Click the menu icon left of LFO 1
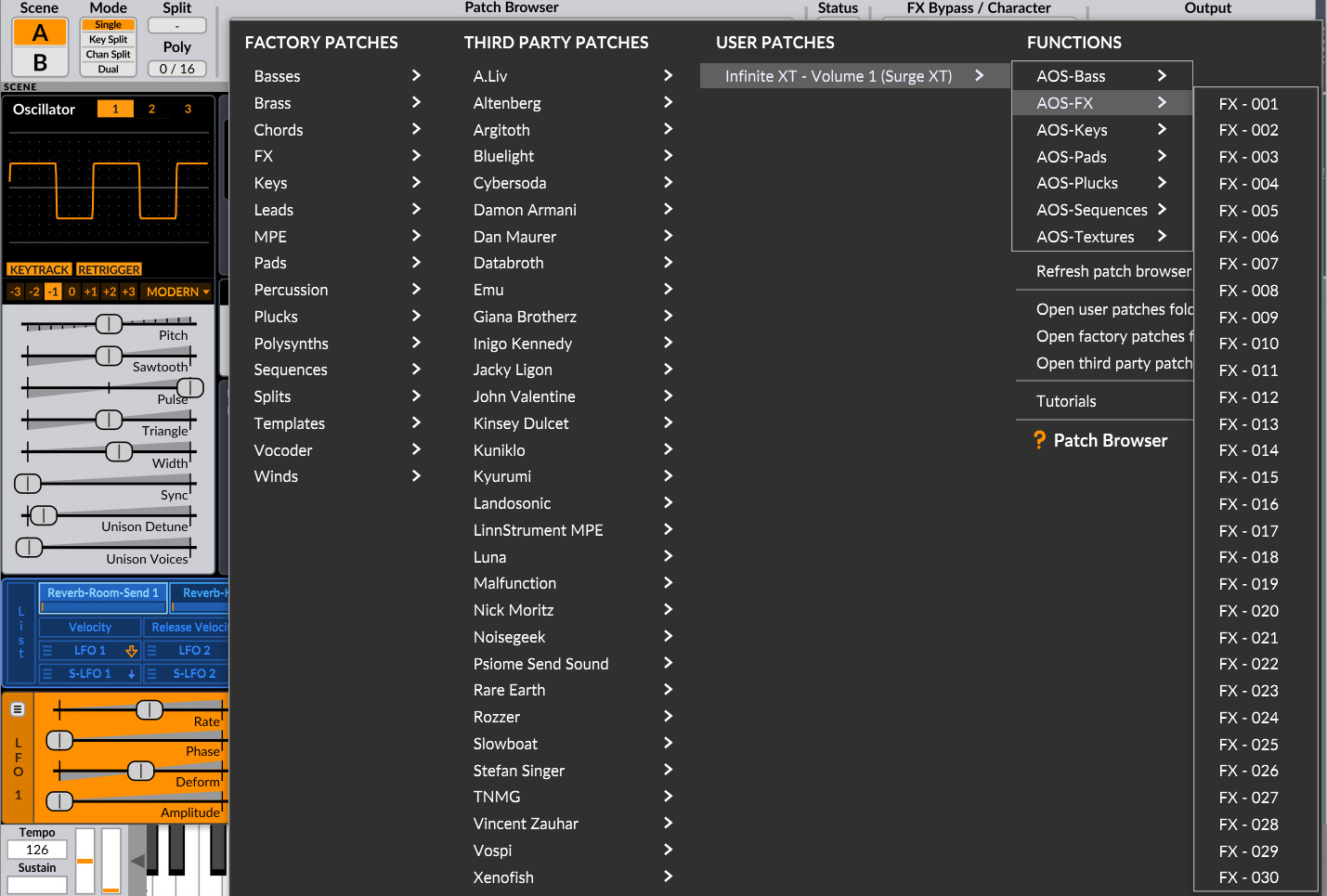The width and height of the screenshot is (1327, 896). [47, 651]
